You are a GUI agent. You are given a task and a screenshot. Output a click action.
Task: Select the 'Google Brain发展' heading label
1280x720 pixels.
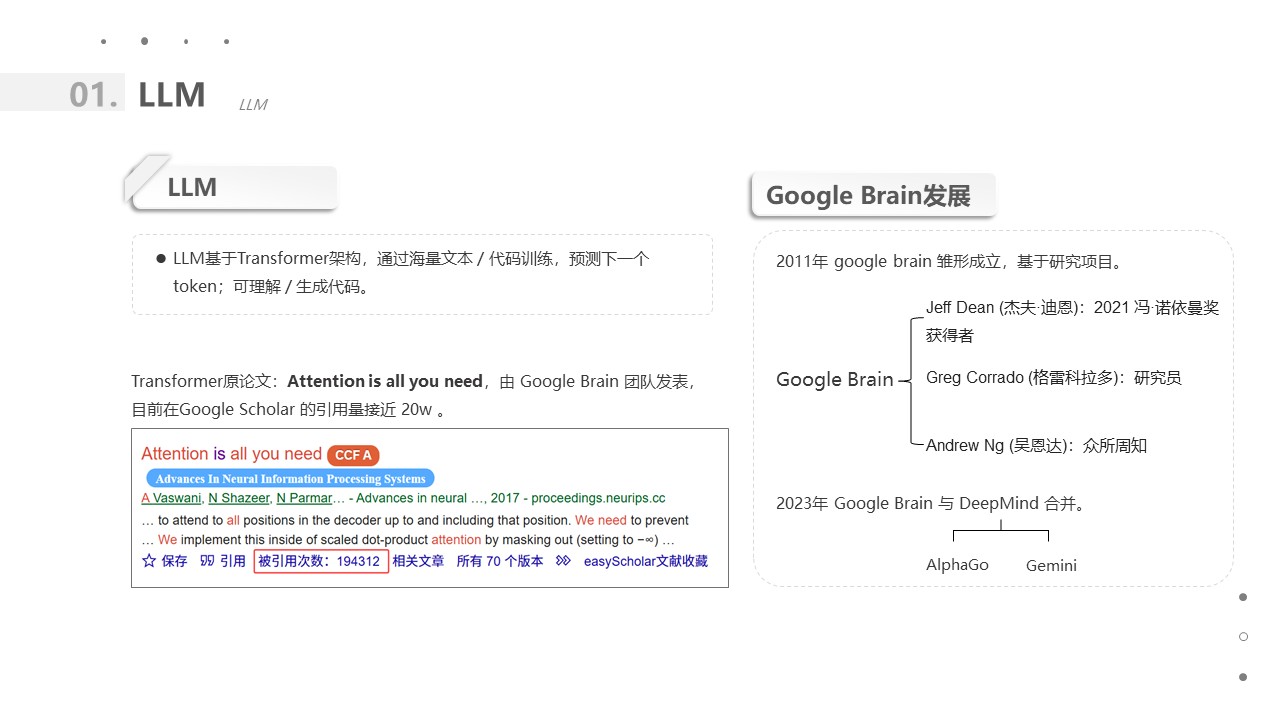coord(868,195)
